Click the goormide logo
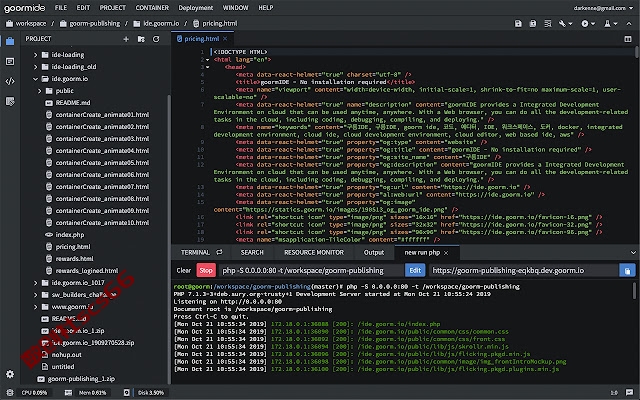 point(24,8)
